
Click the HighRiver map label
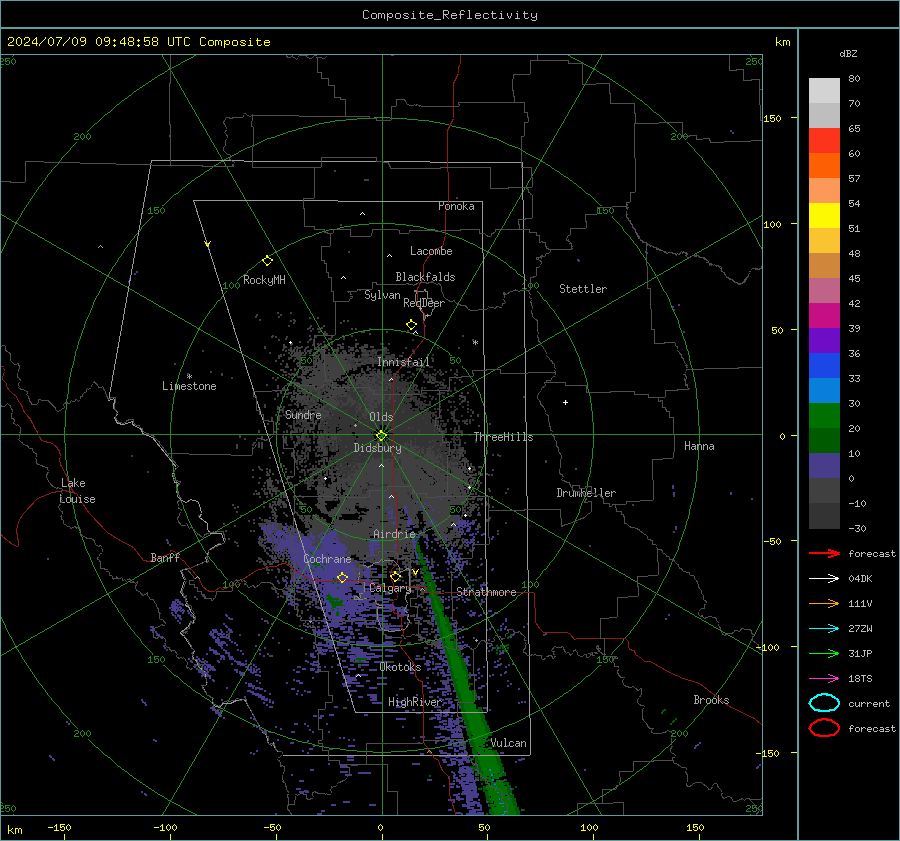(415, 702)
